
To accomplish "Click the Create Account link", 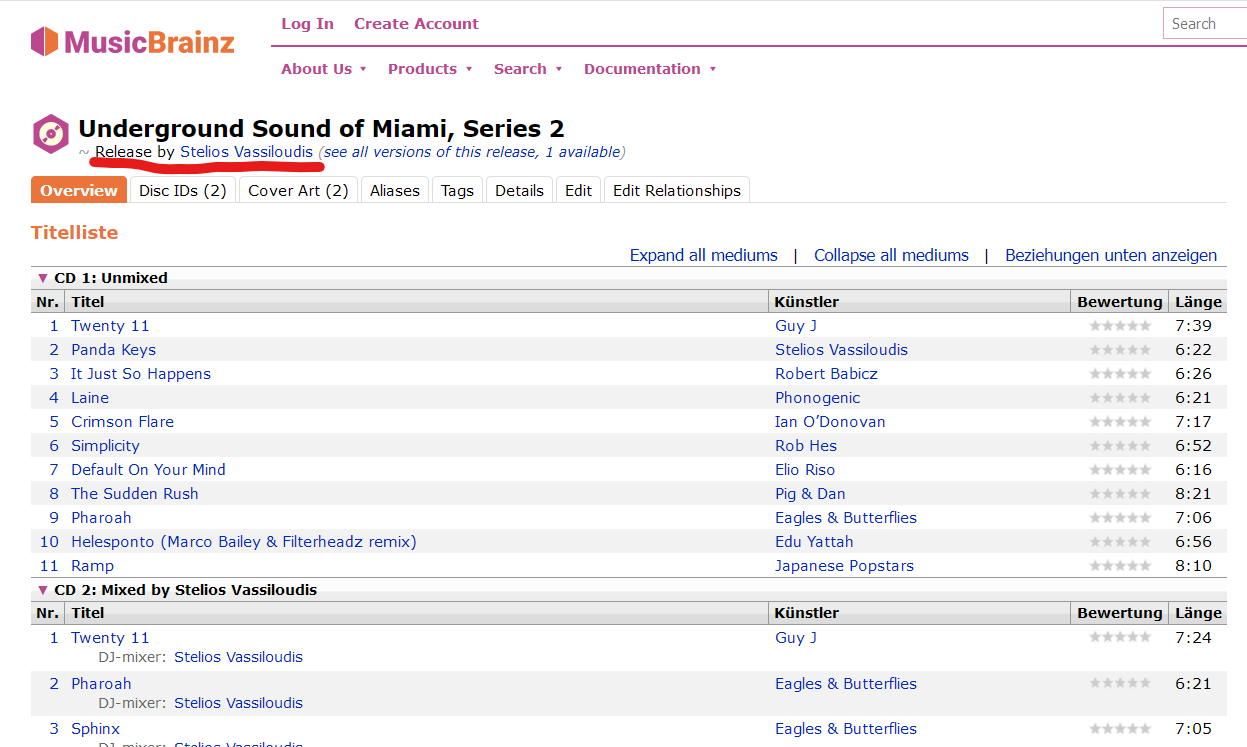I will click(416, 24).
